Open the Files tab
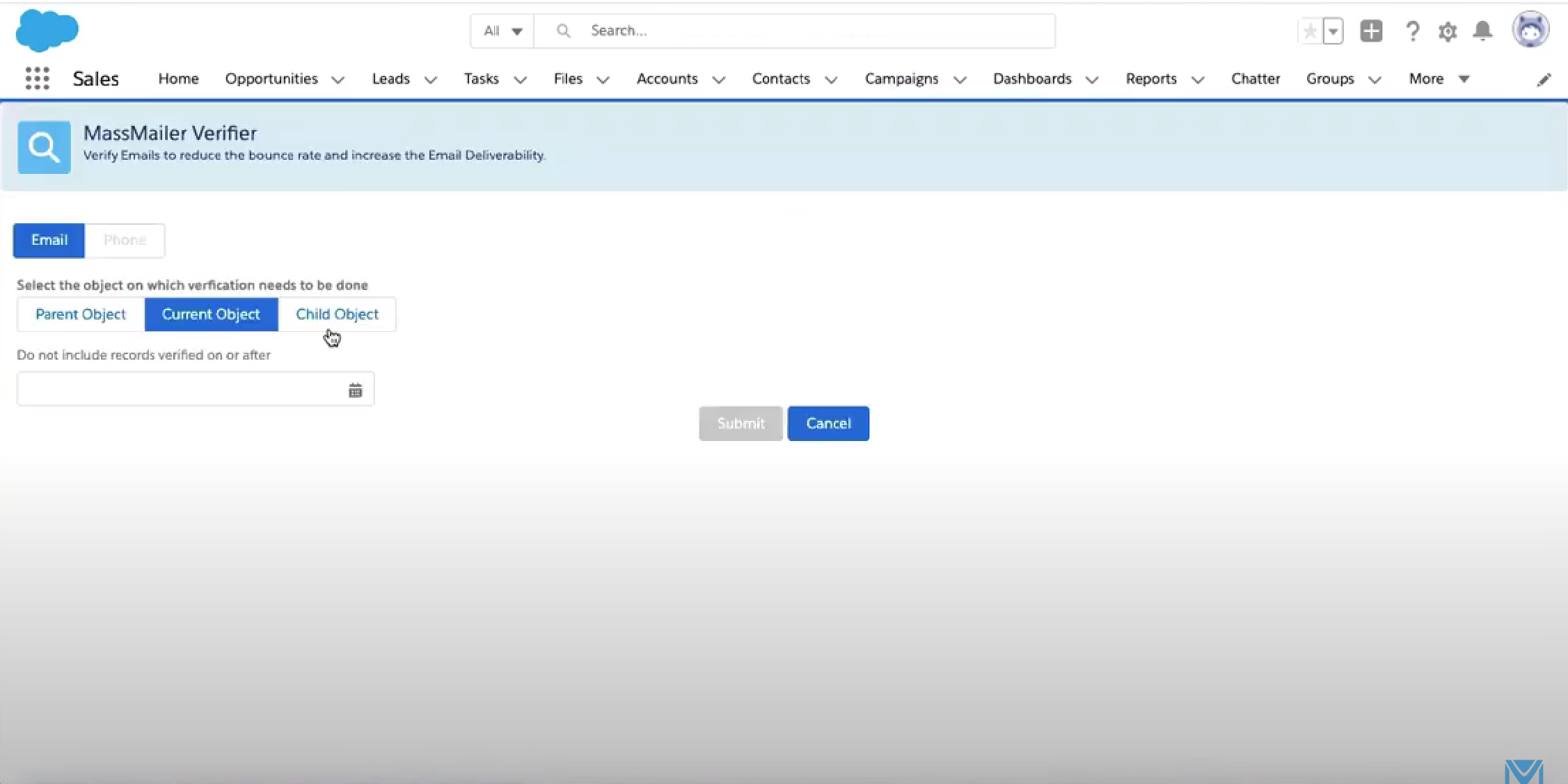 coord(568,79)
